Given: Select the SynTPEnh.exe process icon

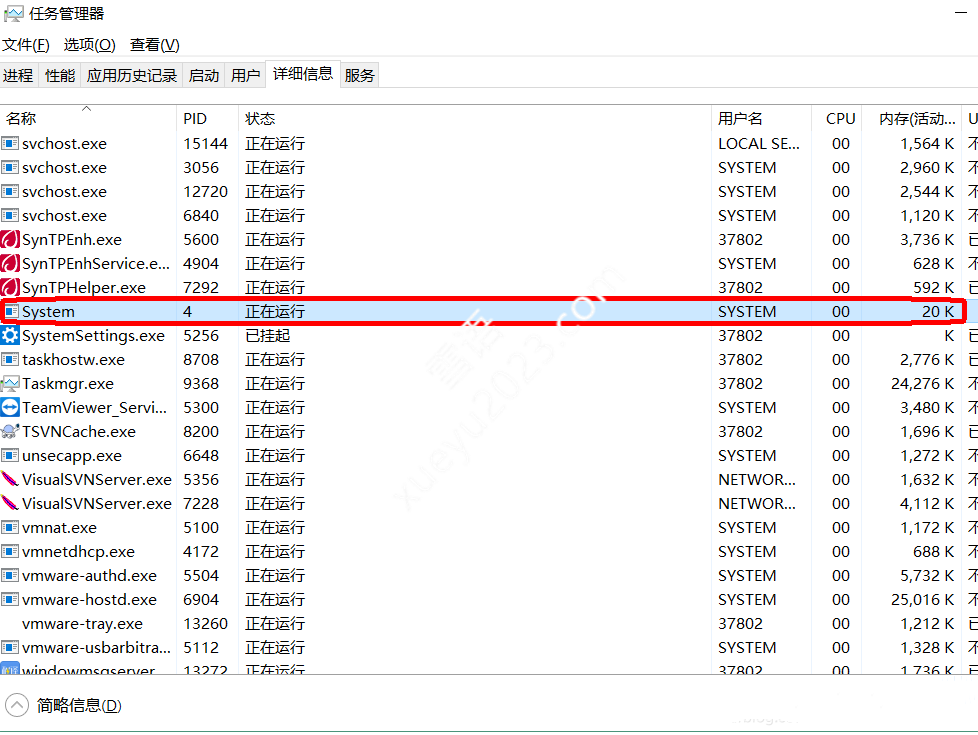Looking at the screenshot, I should (x=10, y=240).
